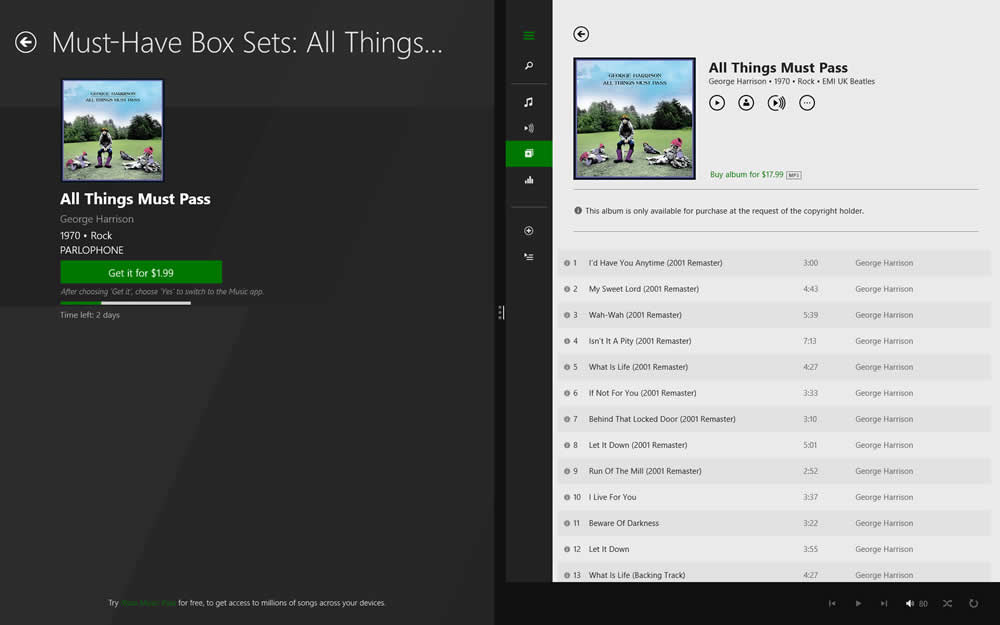The width and height of the screenshot is (1000, 625).
Task: Click Buy album for $17.99 link
Action: (x=747, y=175)
